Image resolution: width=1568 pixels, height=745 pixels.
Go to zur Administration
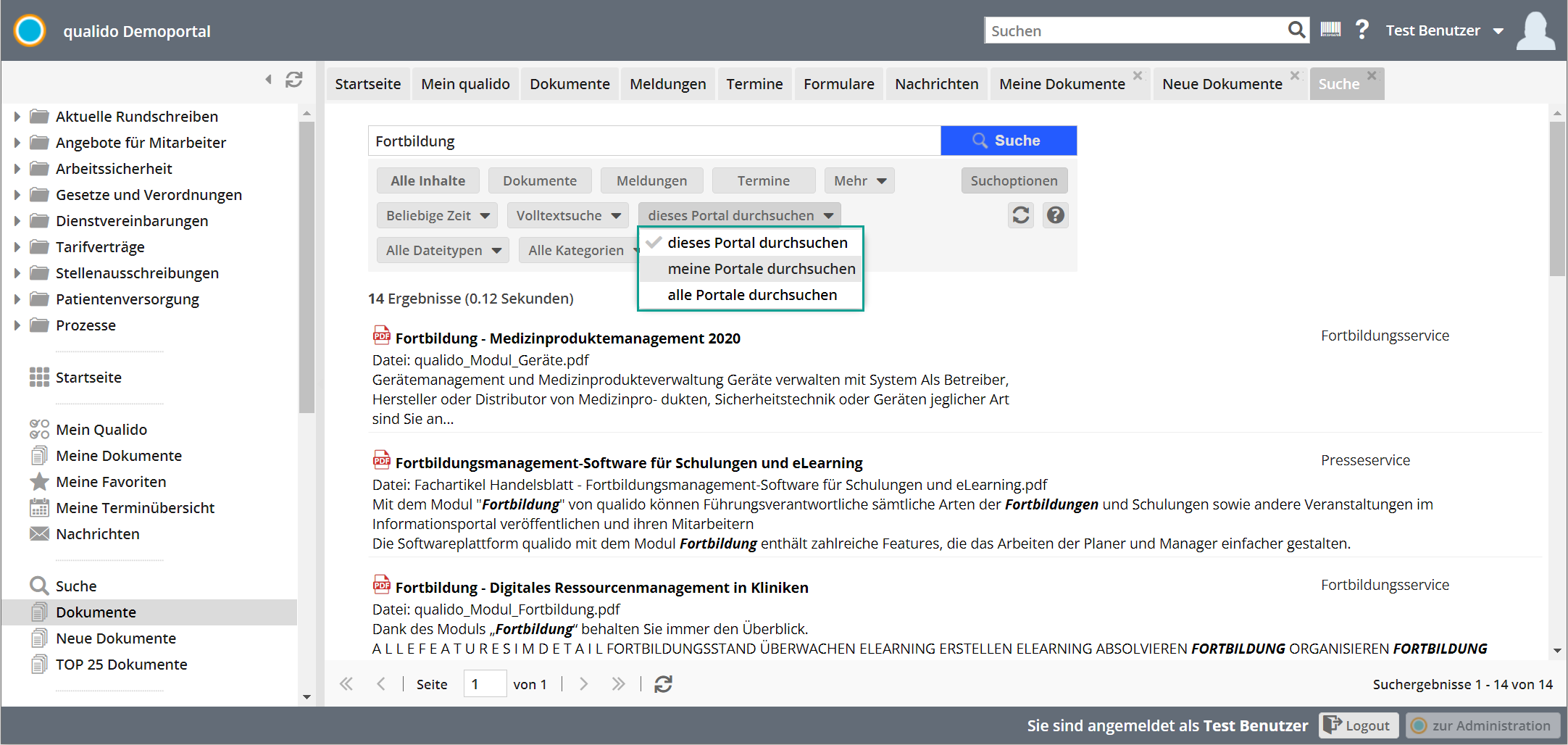(x=1482, y=725)
